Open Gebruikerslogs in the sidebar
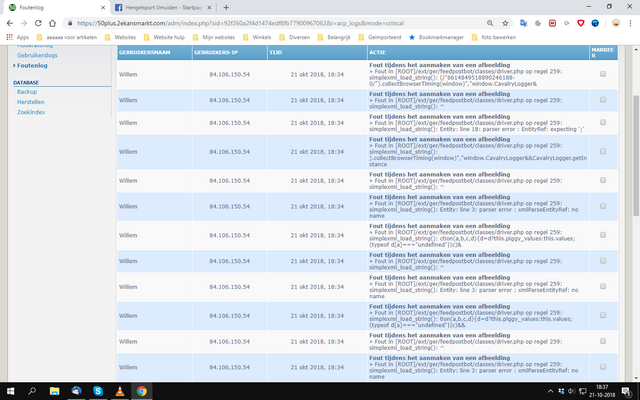 [37, 55]
